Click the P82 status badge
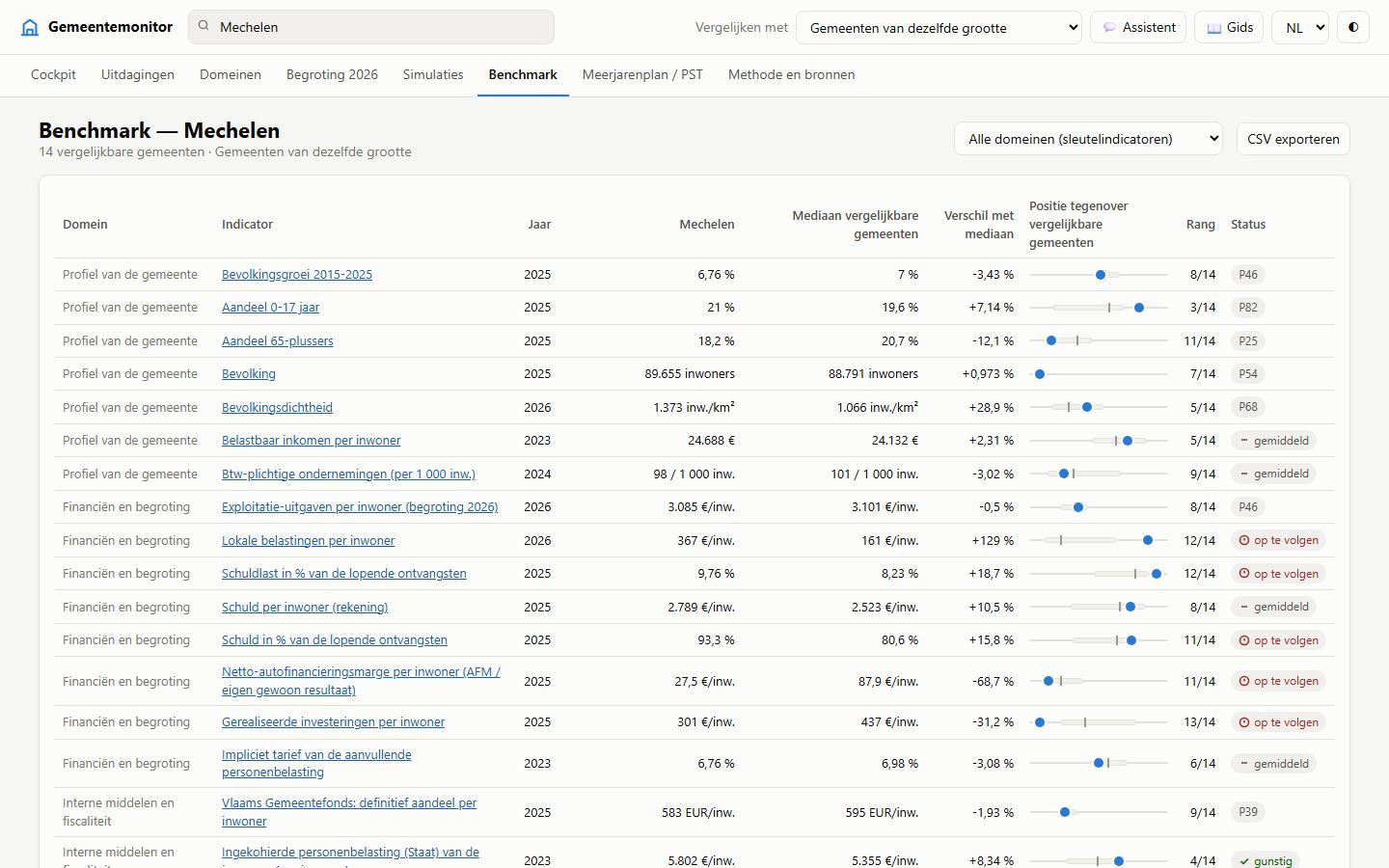The height and width of the screenshot is (868, 1389). [x=1248, y=308]
